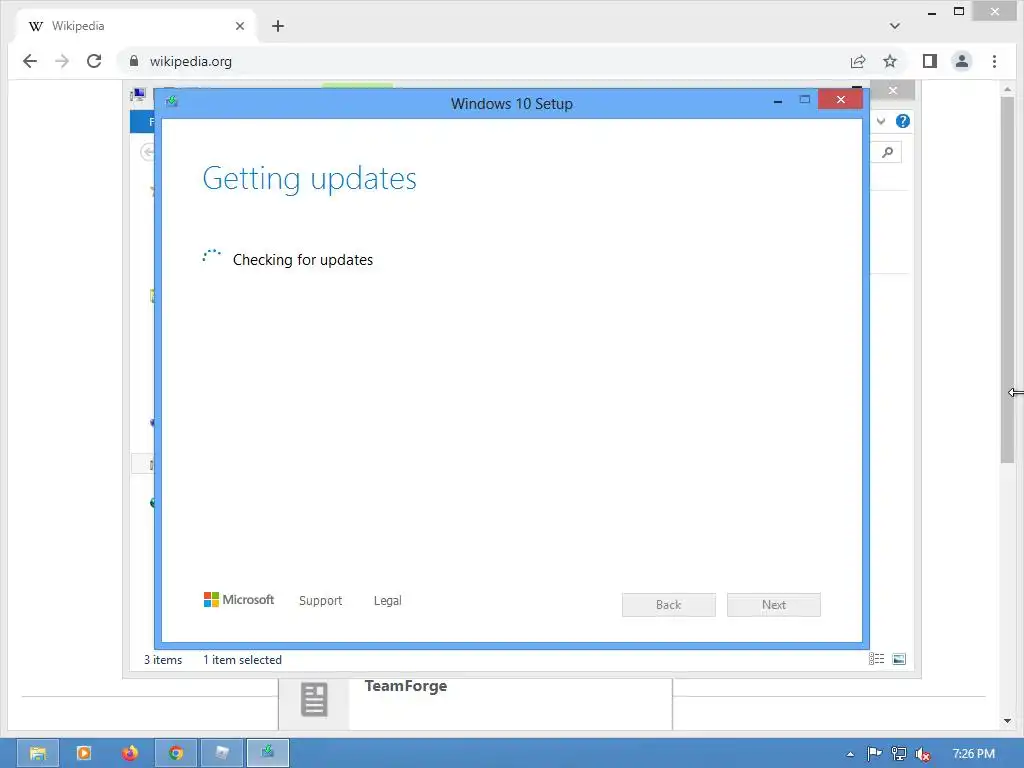The width and height of the screenshot is (1024, 768).
Task: Minimize the Windows 10 Setup window
Action: click(778, 101)
